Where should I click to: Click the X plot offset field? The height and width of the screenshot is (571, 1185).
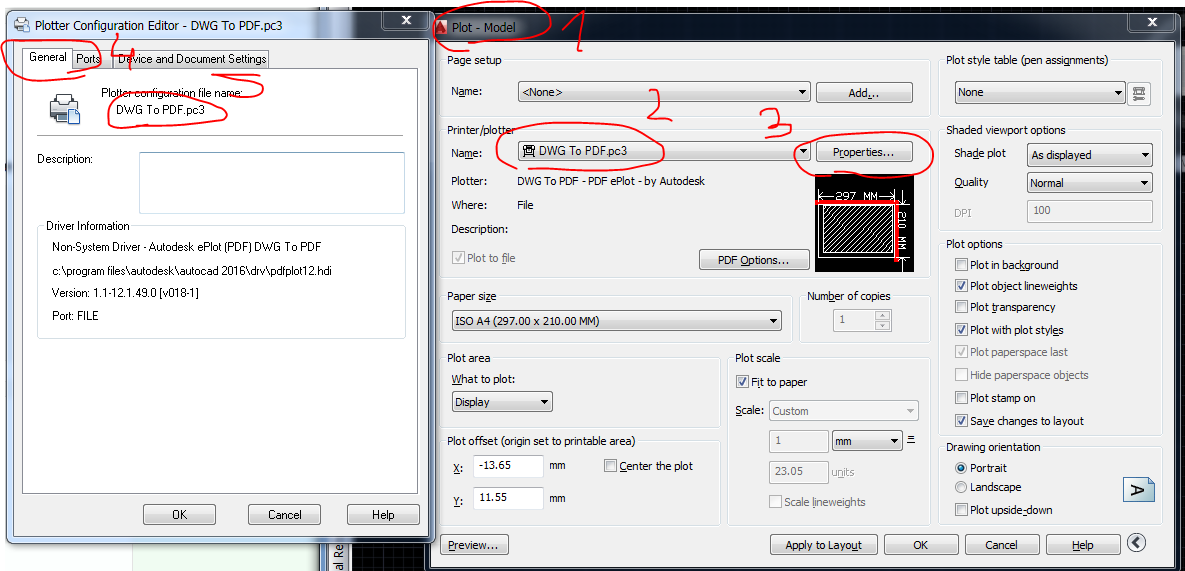tap(509, 466)
